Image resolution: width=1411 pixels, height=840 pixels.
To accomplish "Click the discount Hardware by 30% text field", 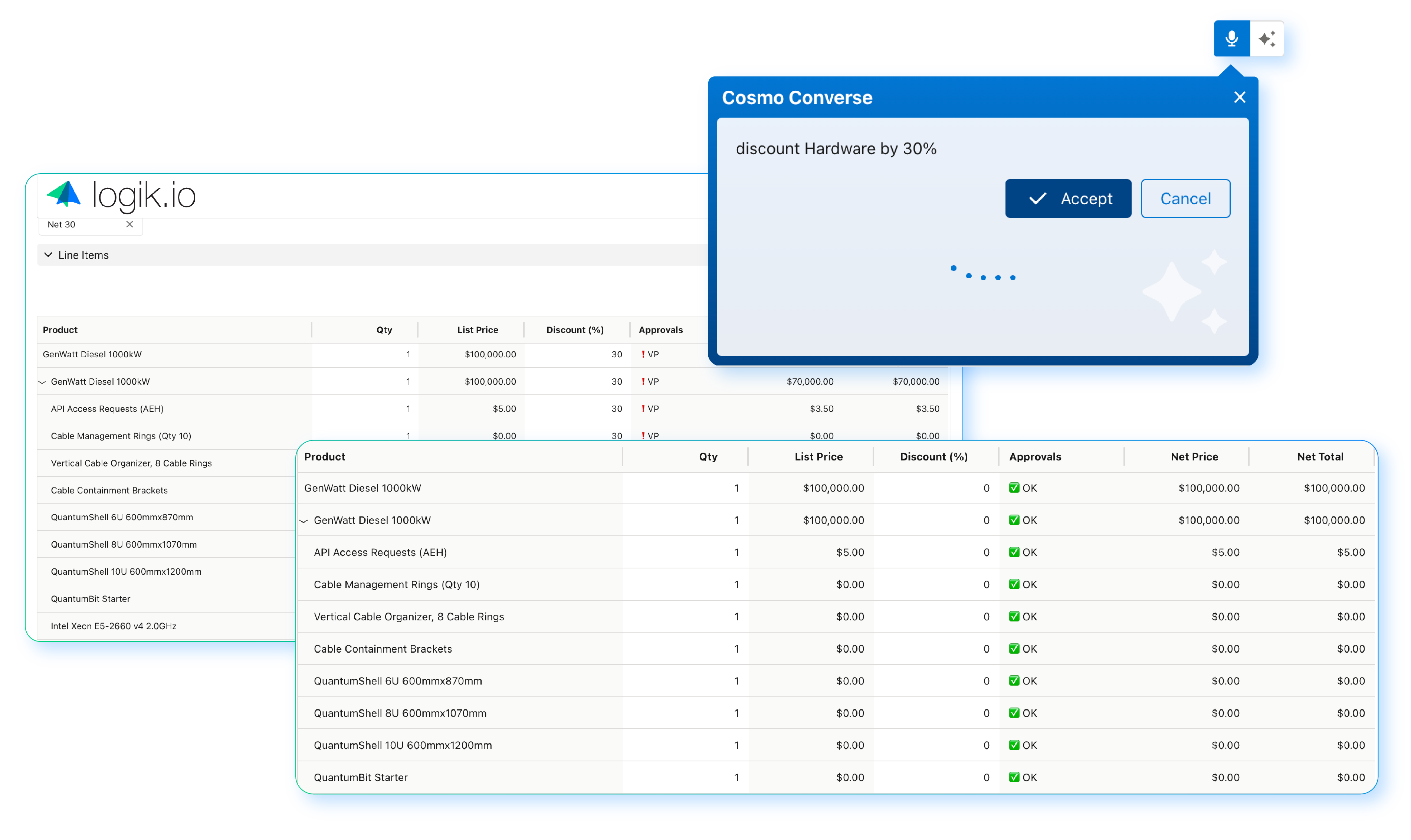I will click(x=836, y=149).
